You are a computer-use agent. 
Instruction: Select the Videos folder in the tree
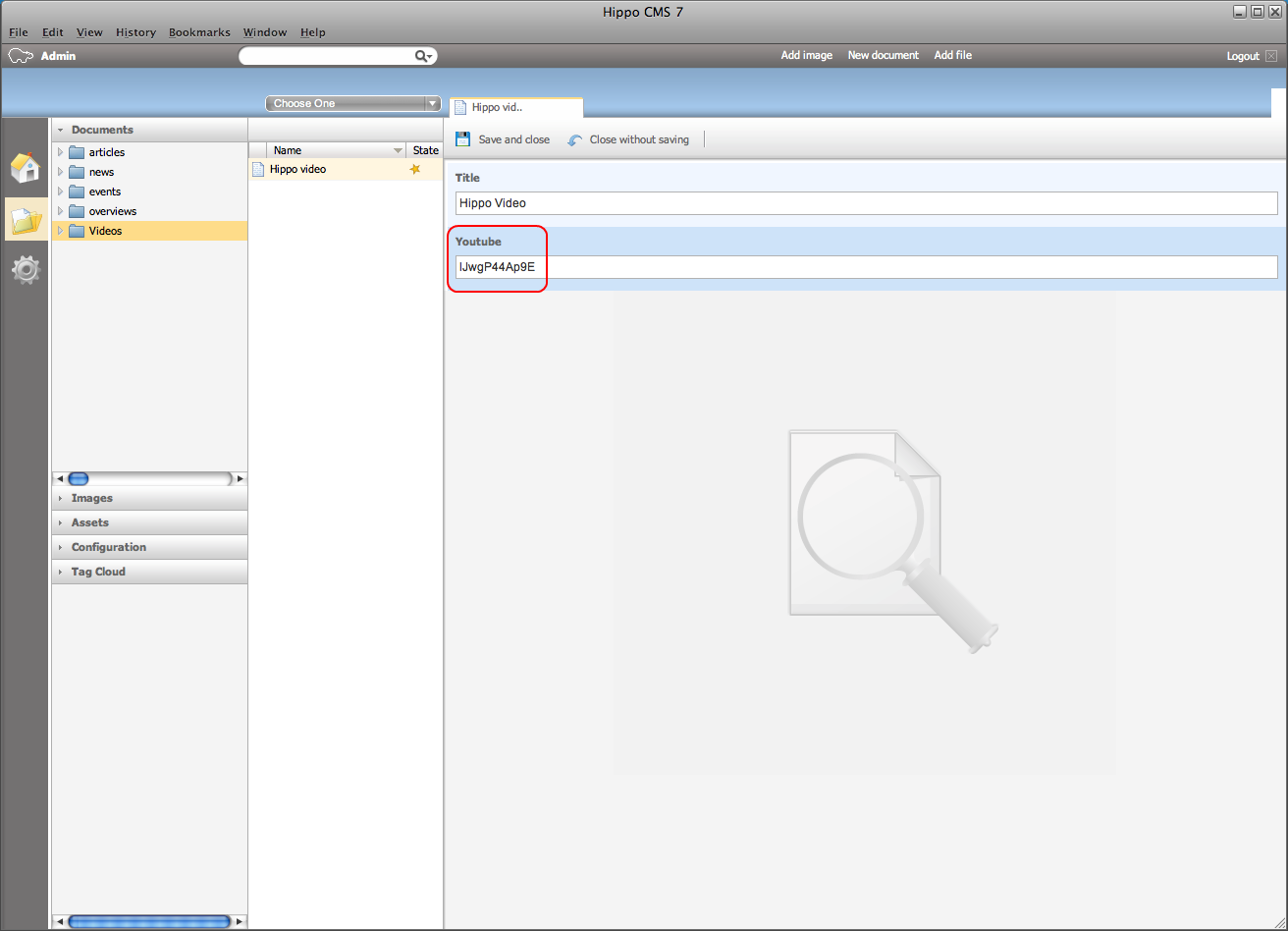coord(105,231)
